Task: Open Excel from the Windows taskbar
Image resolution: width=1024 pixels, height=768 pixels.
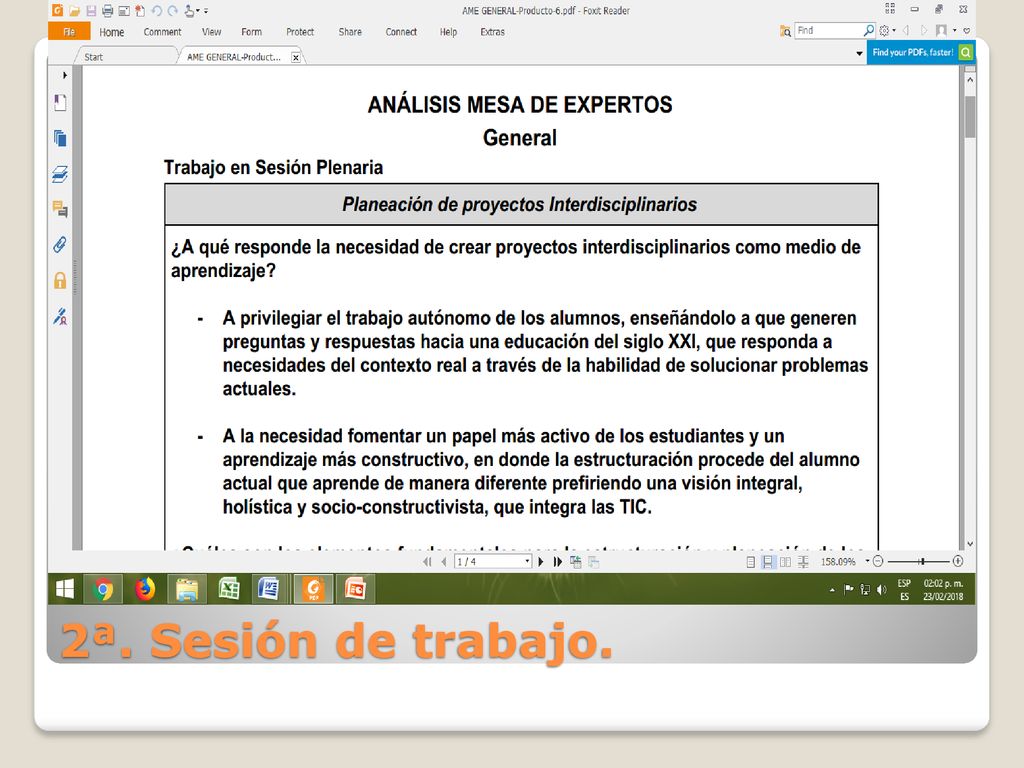Action: (229, 590)
